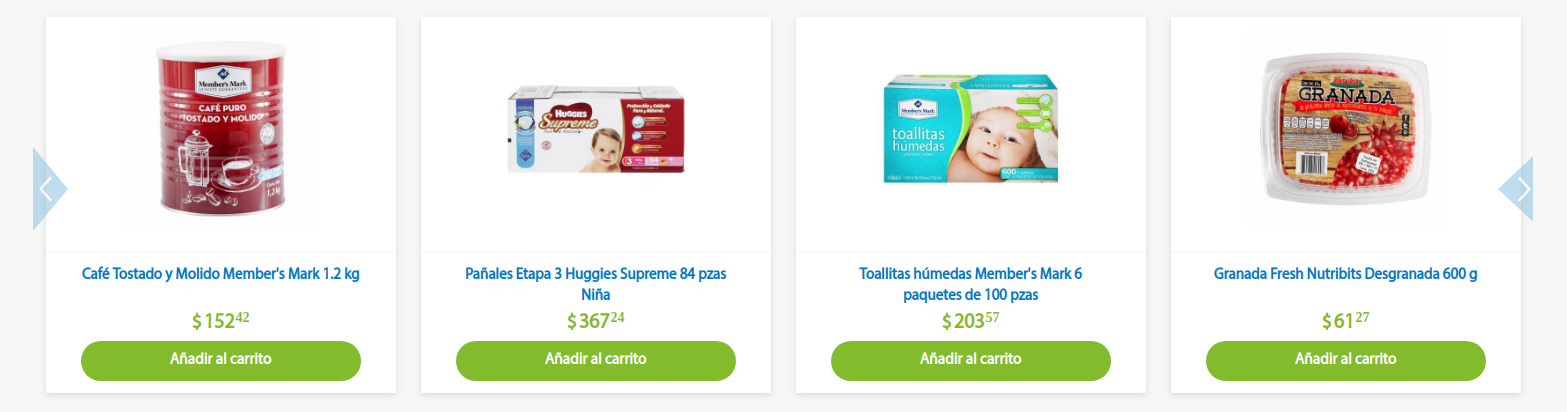This screenshot has height=412, width=1567.
Task: Open the red coffee can product image
Action: [x=221, y=134]
